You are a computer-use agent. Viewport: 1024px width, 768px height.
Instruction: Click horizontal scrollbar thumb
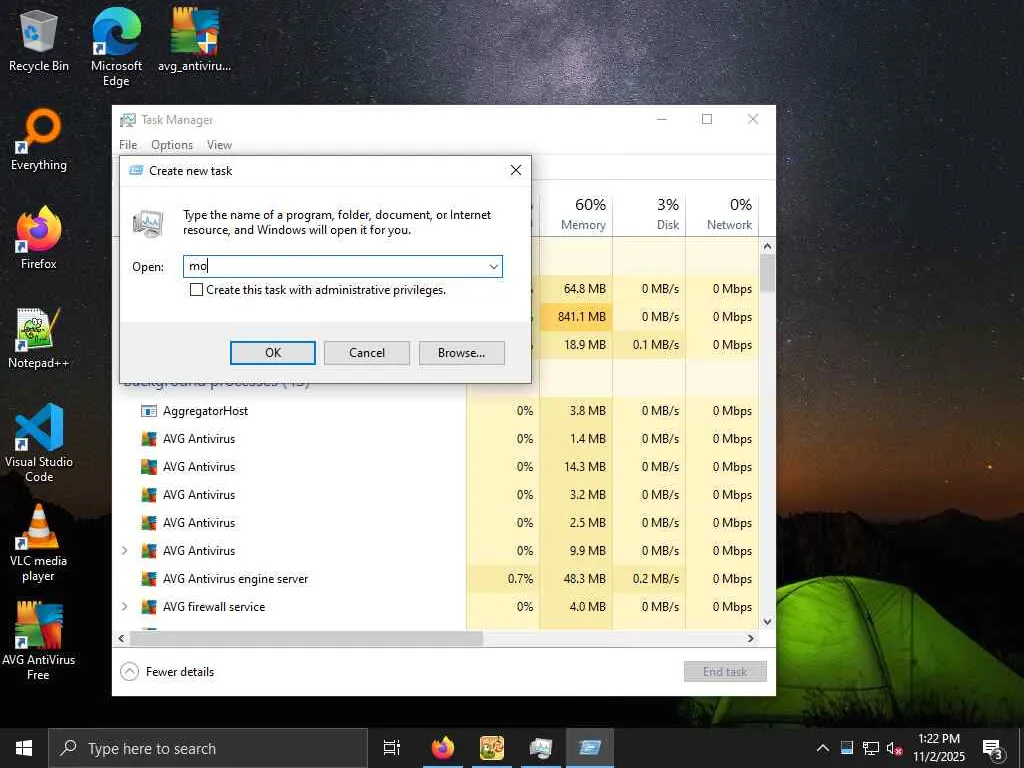(306, 638)
